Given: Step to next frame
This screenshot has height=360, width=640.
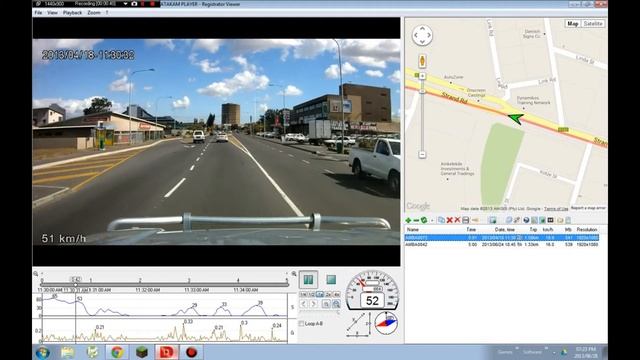Looking at the screenshot, I should pyautogui.click(x=313, y=304).
